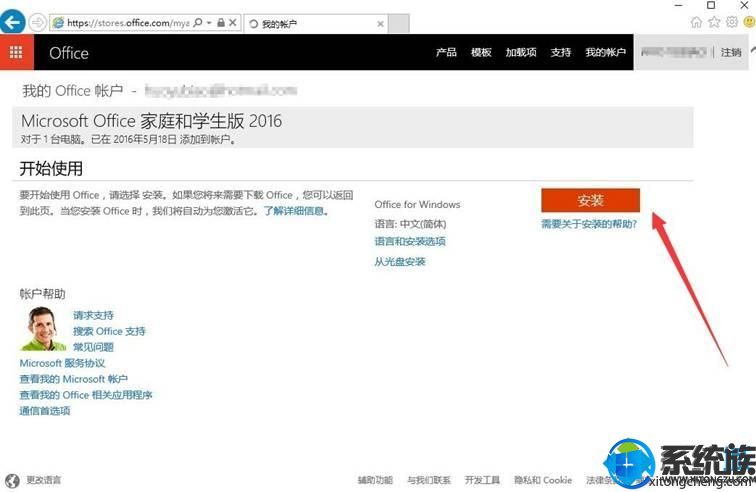Click 查看我的 Office 相关应用程序 link
The image size is (756, 492).
click(86, 395)
